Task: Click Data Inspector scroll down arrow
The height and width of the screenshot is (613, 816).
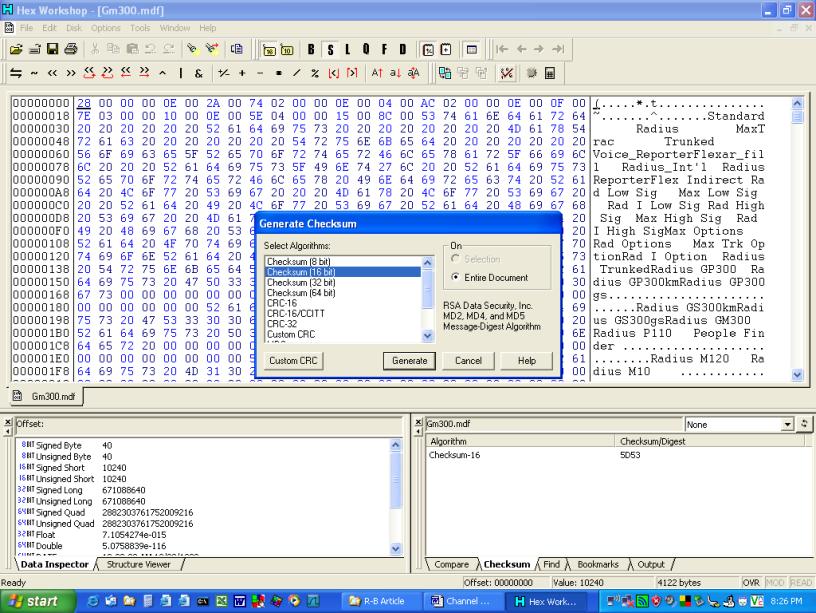Action: 396,548
